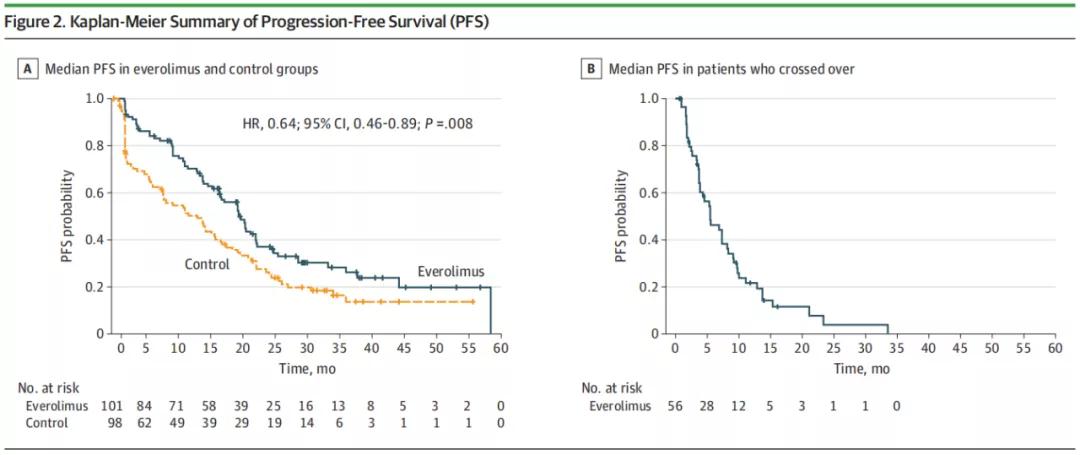Image resolution: width=1080 pixels, height=455 pixels.
Task: Click the panel B at-risk value 56
Action: pyautogui.click(x=676, y=407)
